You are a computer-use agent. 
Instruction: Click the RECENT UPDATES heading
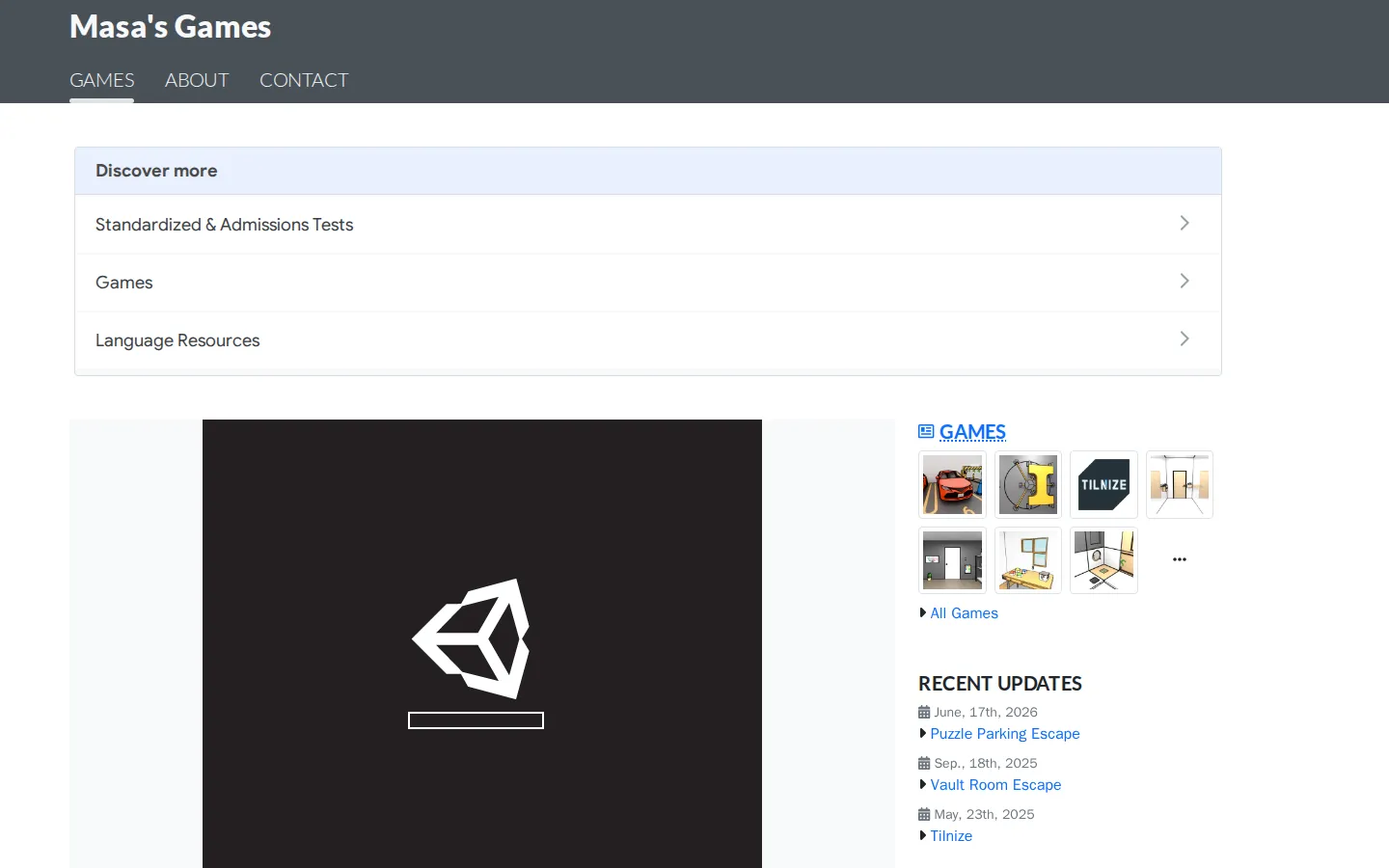coord(1000,684)
